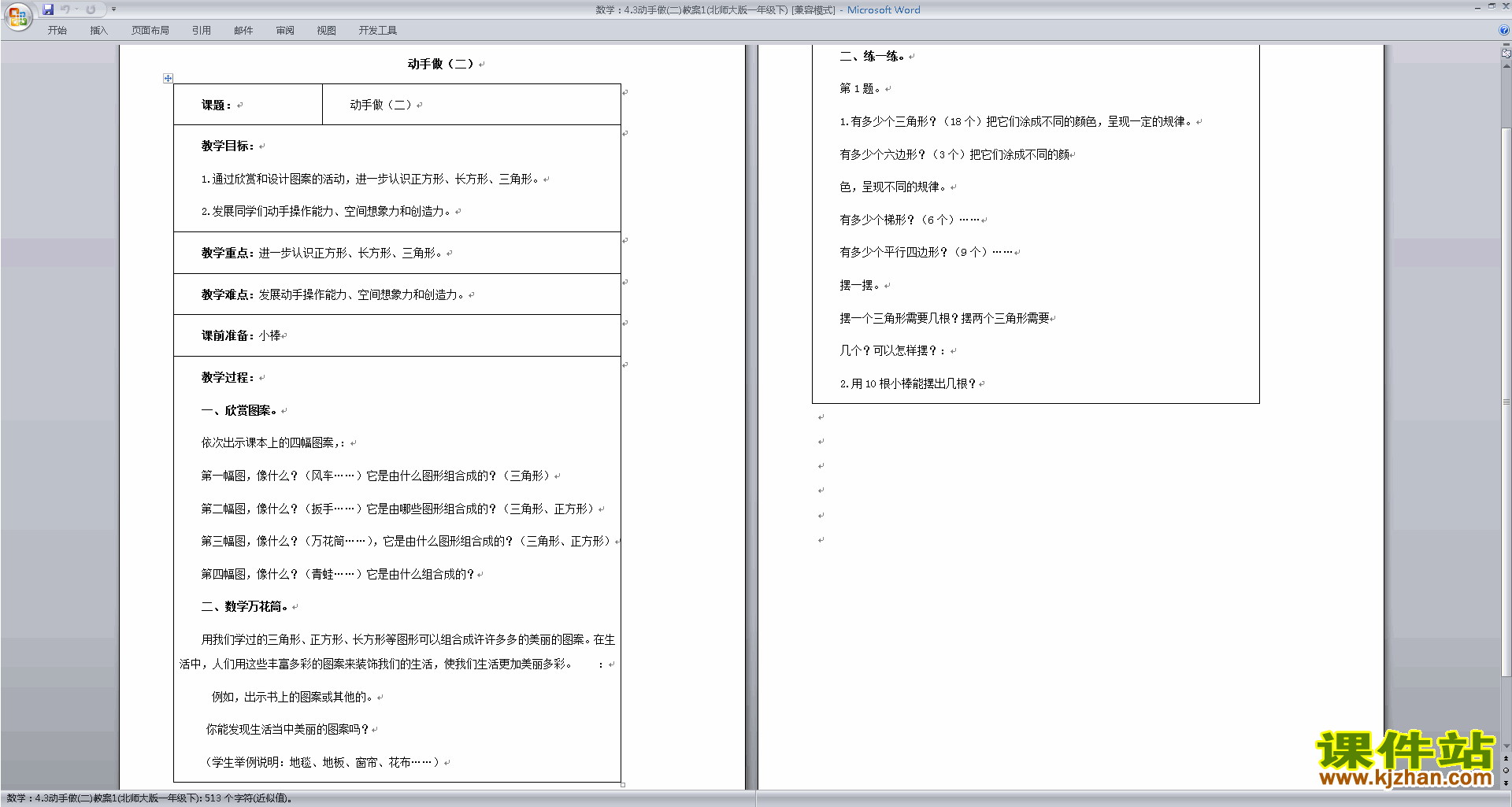Click the vertical scrollbar thumb
Image resolution: width=1512 pixels, height=807 pixels.
click(x=1506, y=402)
